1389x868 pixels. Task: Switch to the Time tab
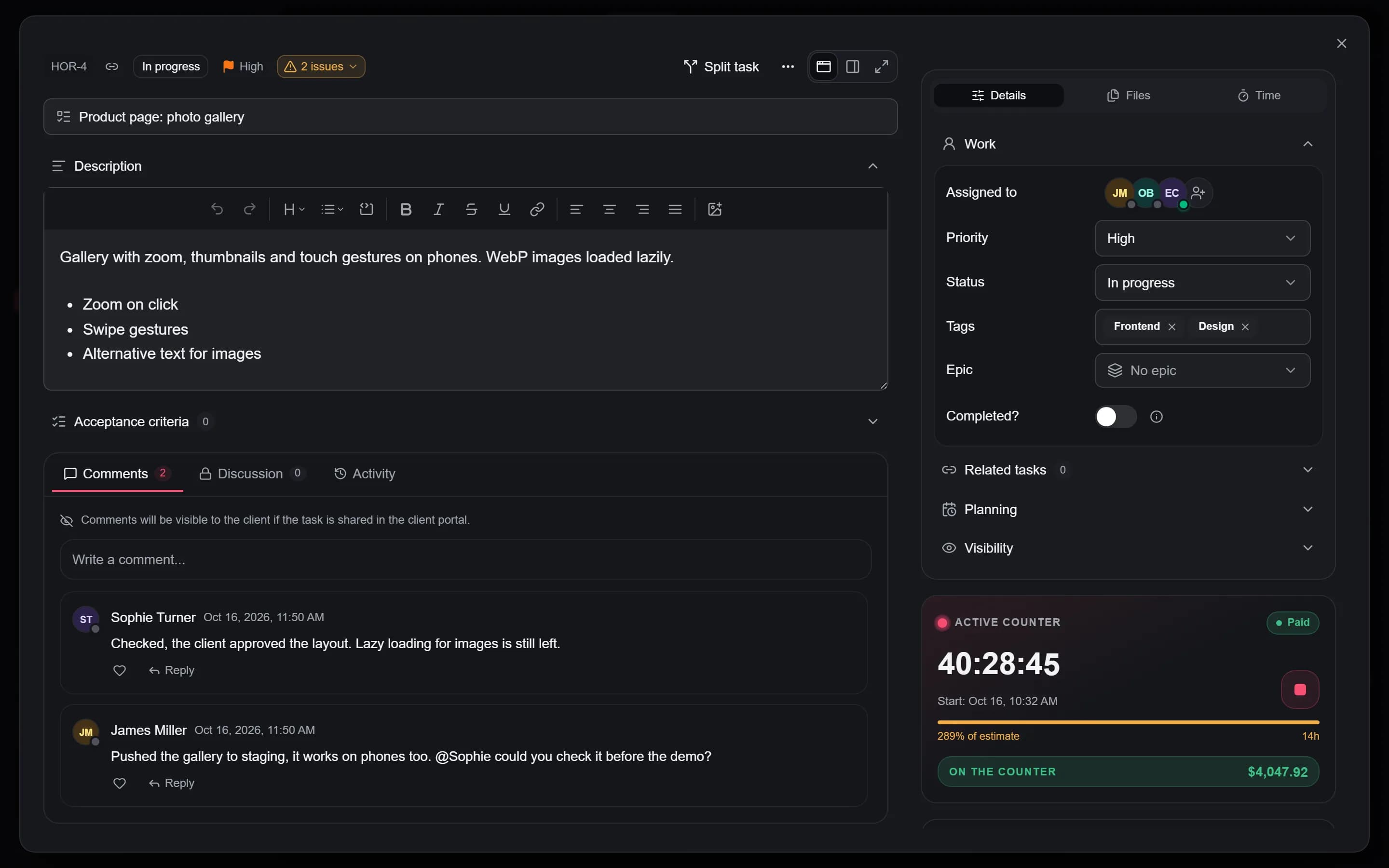1259,95
